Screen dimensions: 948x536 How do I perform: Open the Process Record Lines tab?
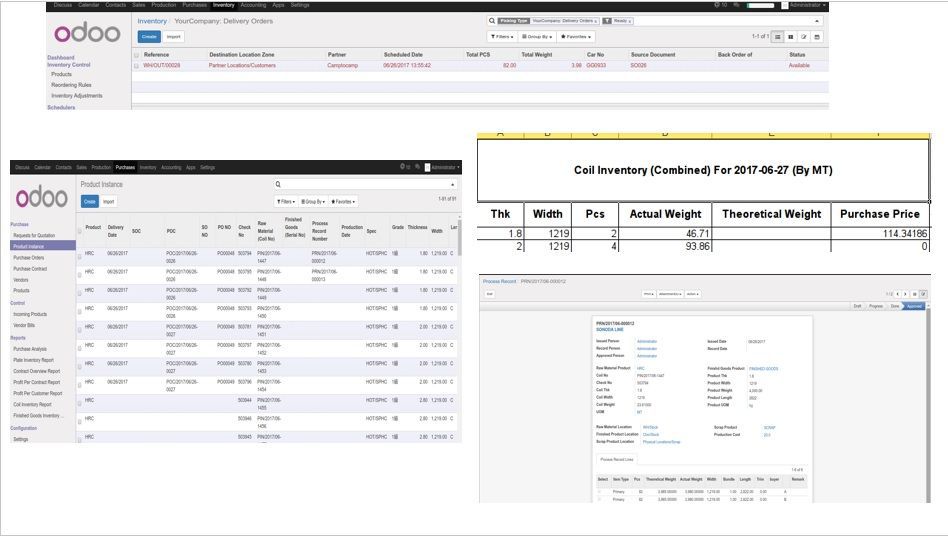pos(615,459)
